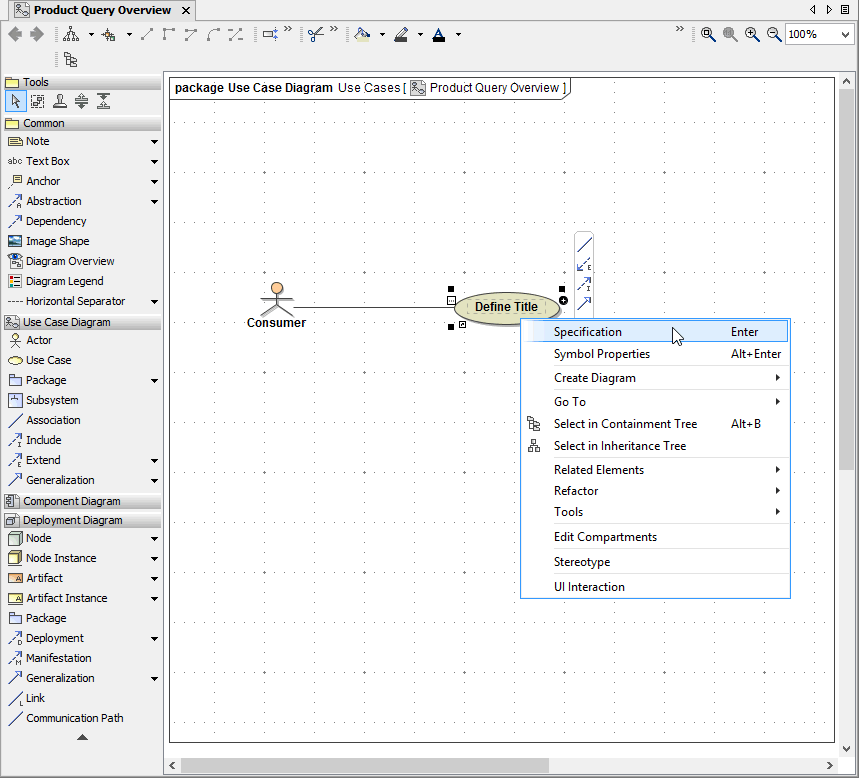This screenshot has width=859, height=778.
Task: Open the zoom percentage dropdown
Action: pyautogui.click(x=845, y=34)
